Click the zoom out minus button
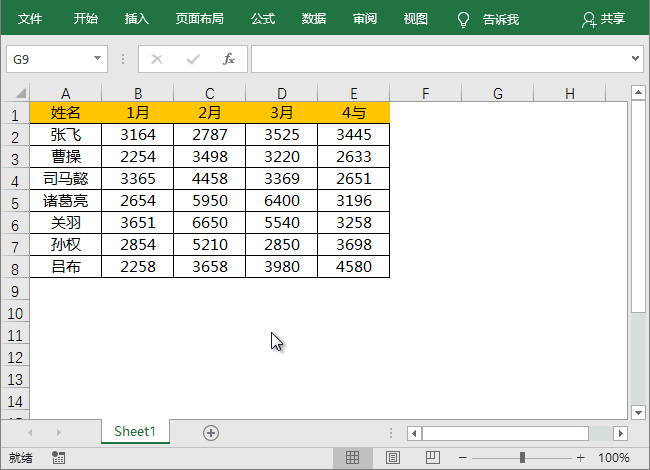Viewport: 650px width, 470px height. [x=463, y=458]
